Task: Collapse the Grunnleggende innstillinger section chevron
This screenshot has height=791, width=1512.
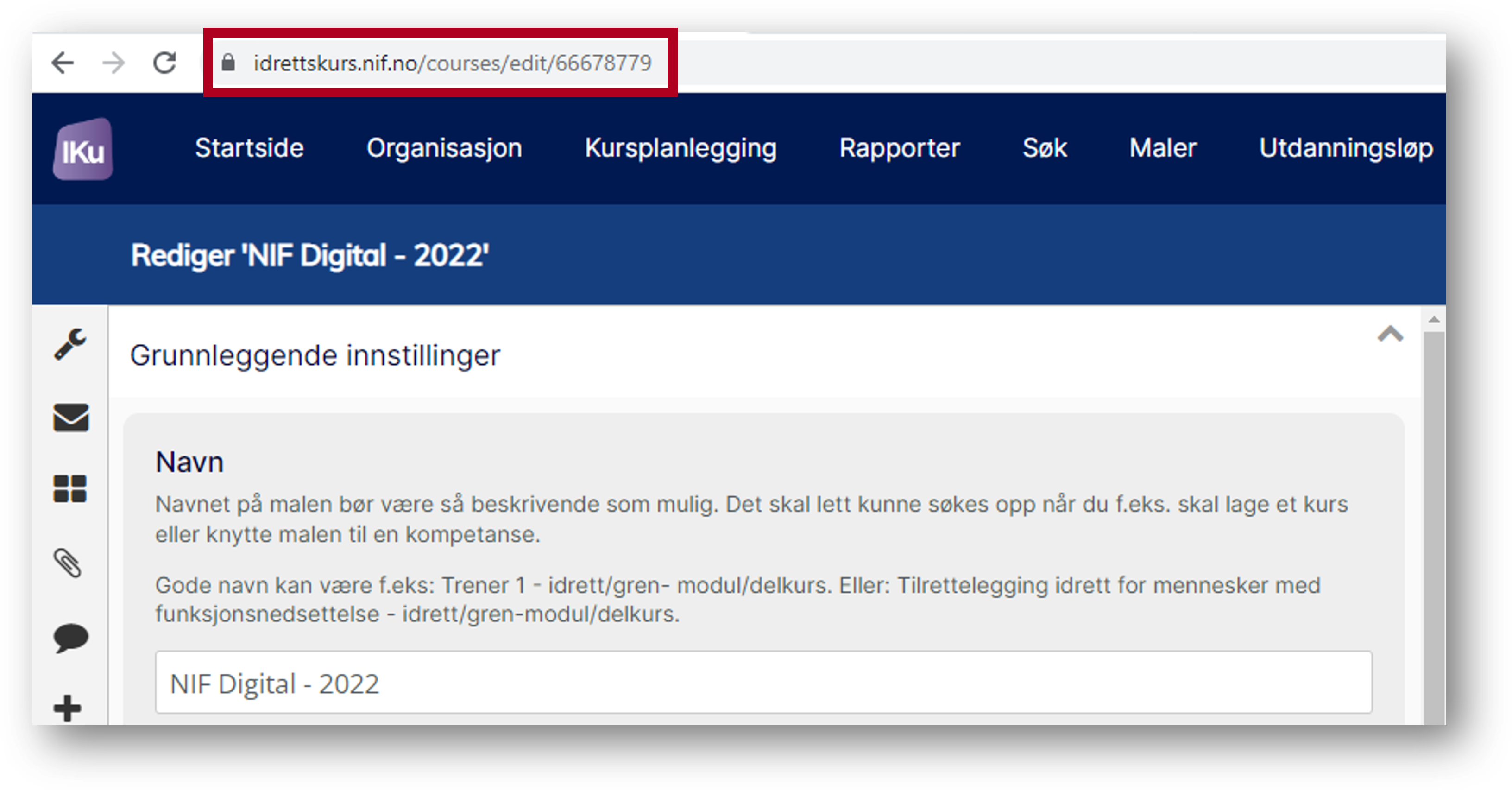Action: pos(1390,334)
